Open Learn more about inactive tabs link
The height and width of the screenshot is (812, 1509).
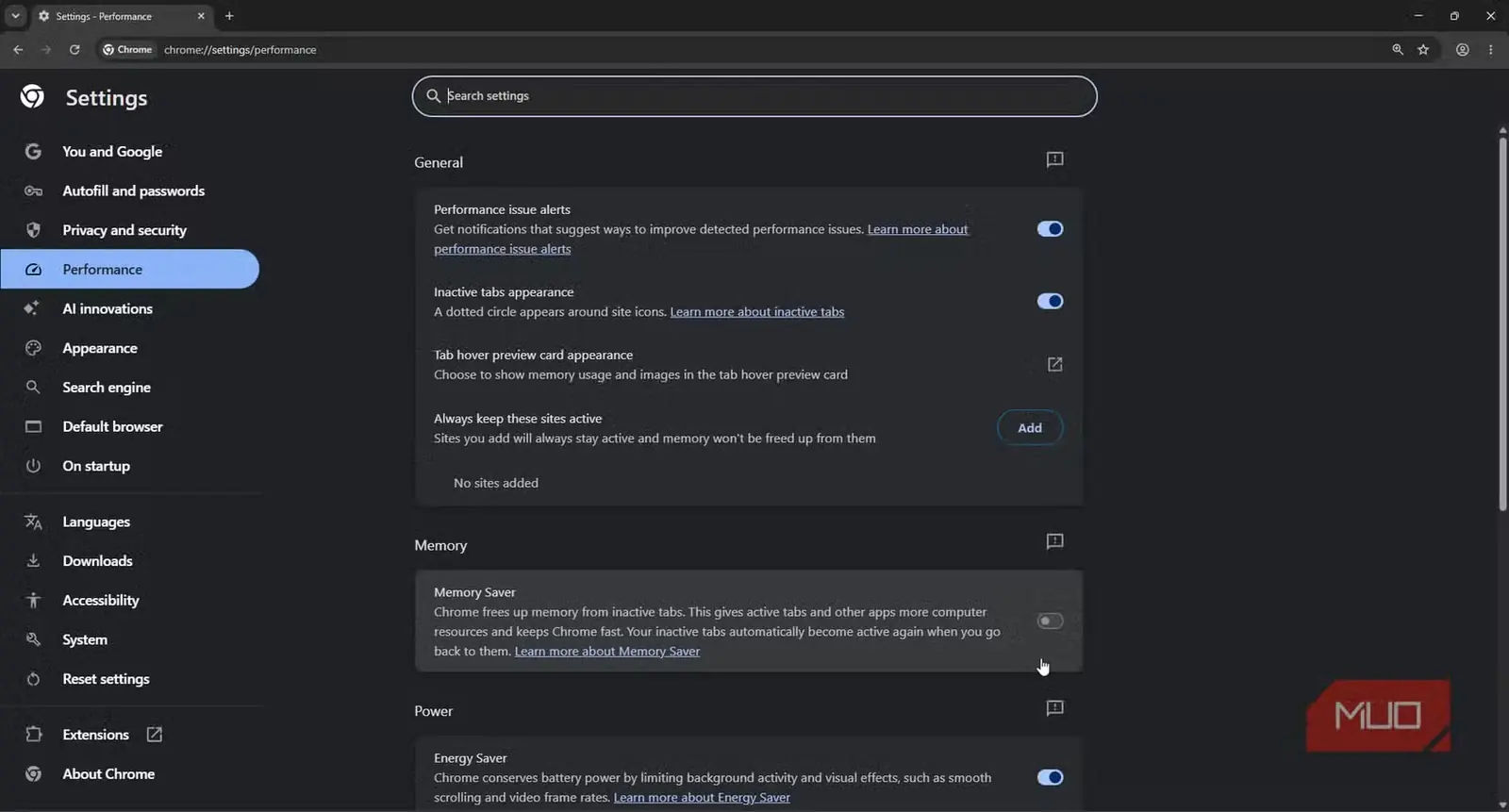757,312
